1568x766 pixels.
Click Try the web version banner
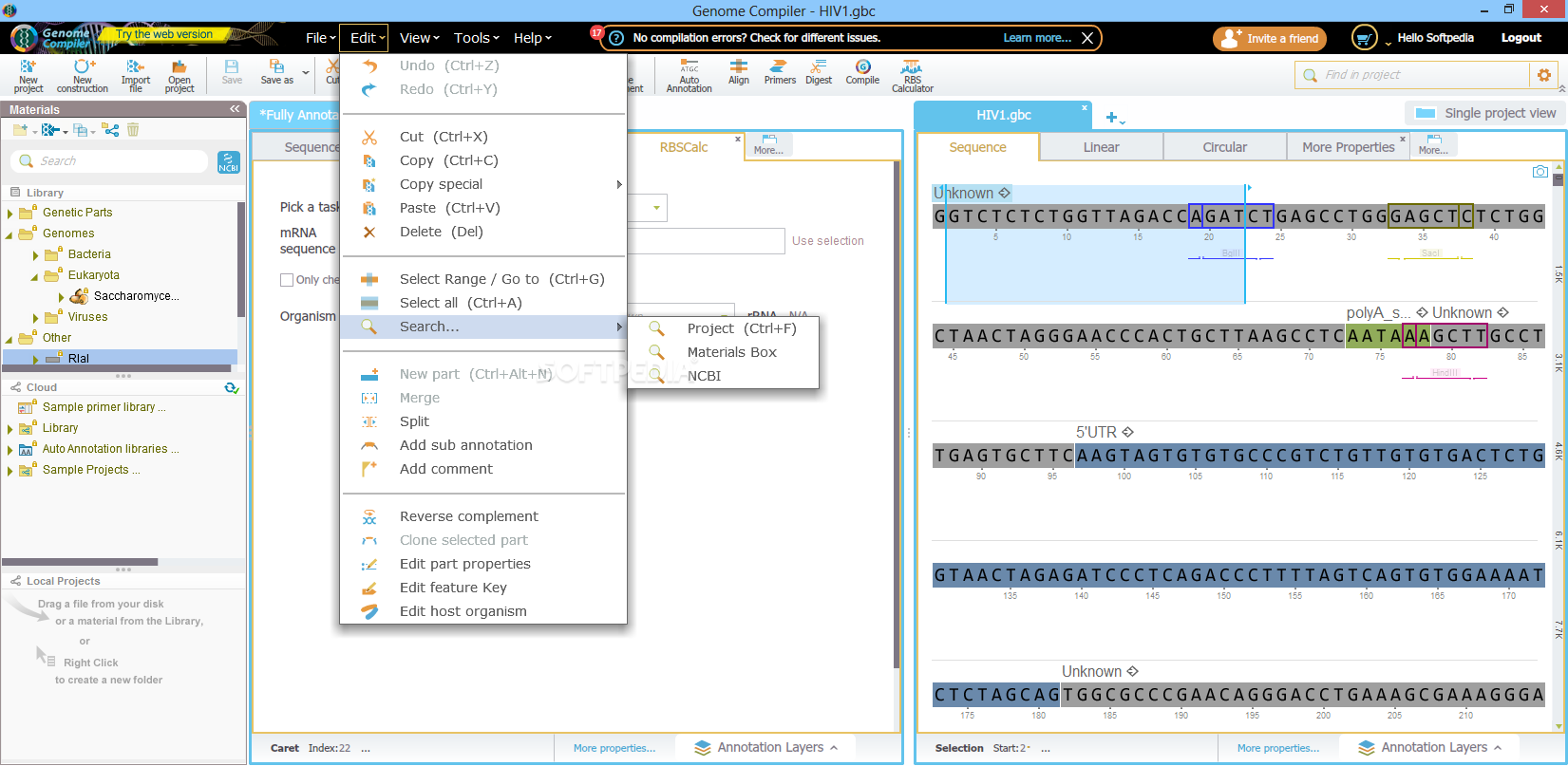coord(164,34)
